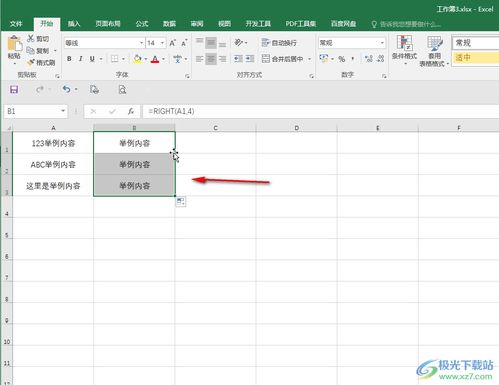Image resolution: width=499 pixels, height=385 pixels.
Task: Open format as table 套用表格格式
Action: click(x=434, y=50)
